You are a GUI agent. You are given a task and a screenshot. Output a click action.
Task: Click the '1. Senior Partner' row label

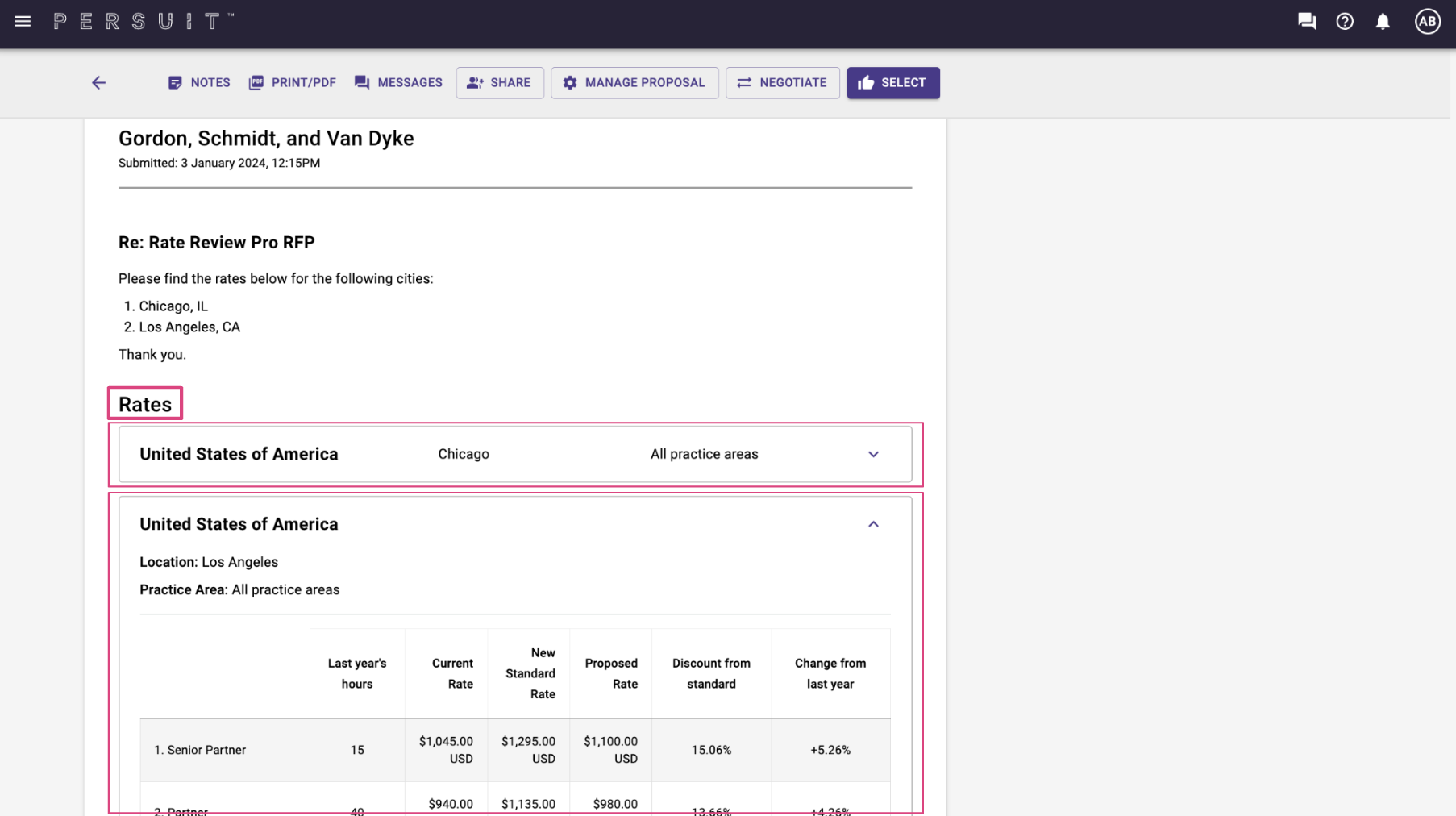[200, 751]
